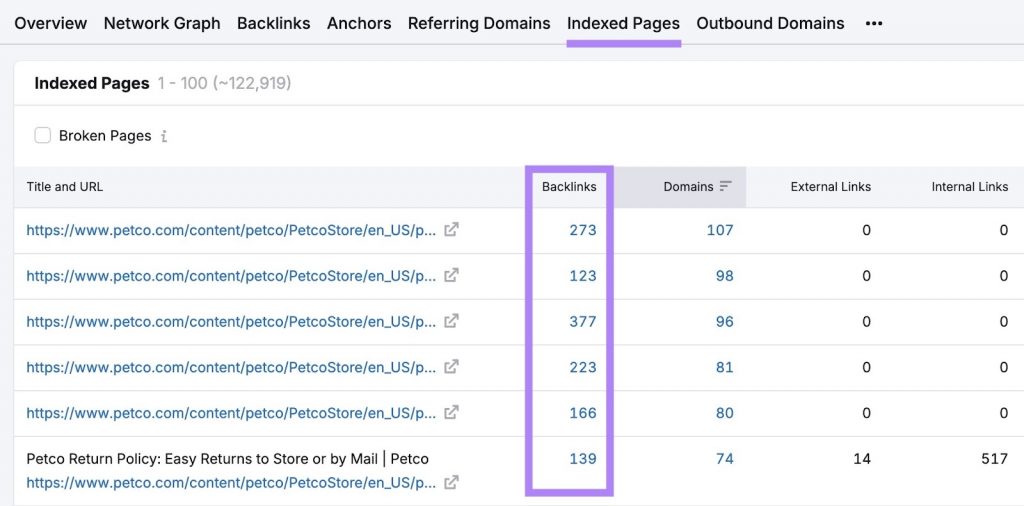This screenshot has width=1024, height=506.
Task: Click sort icon in Domains column header
Action: 726,187
